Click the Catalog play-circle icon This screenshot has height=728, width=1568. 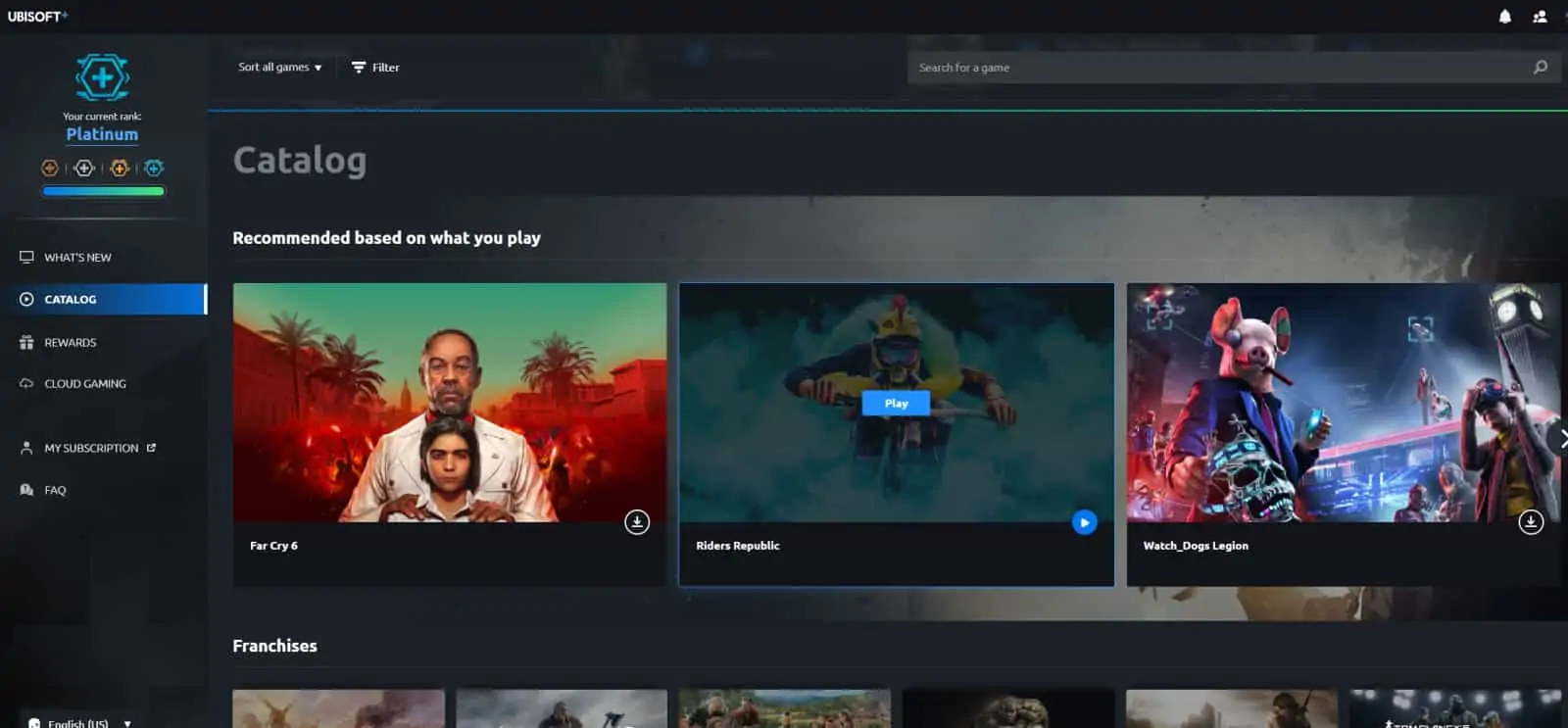pyautogui.click(x=26, y=299)
